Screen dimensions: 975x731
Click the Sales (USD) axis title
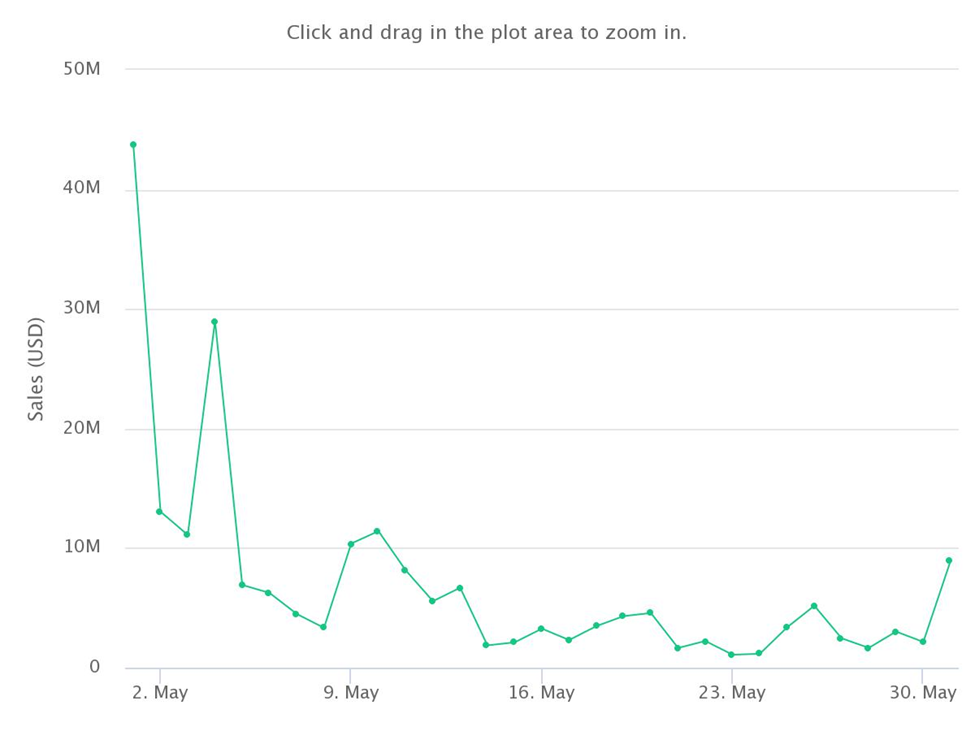(x=36, y=369)
